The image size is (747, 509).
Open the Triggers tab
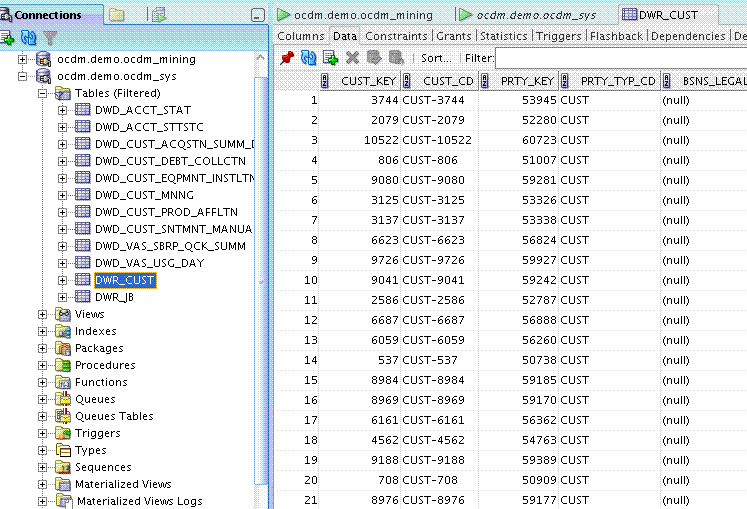(558, 36)
